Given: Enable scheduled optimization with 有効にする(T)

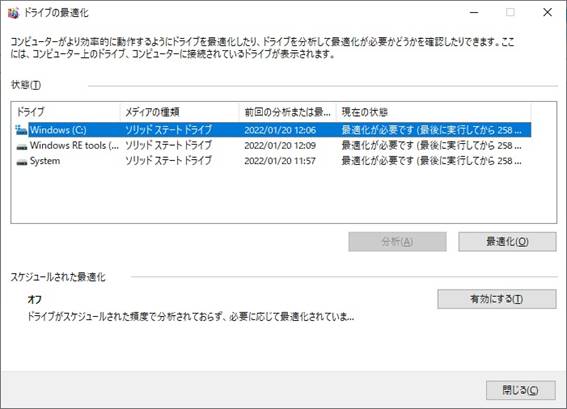Looking at the screenshot, I should coord(496,299).
